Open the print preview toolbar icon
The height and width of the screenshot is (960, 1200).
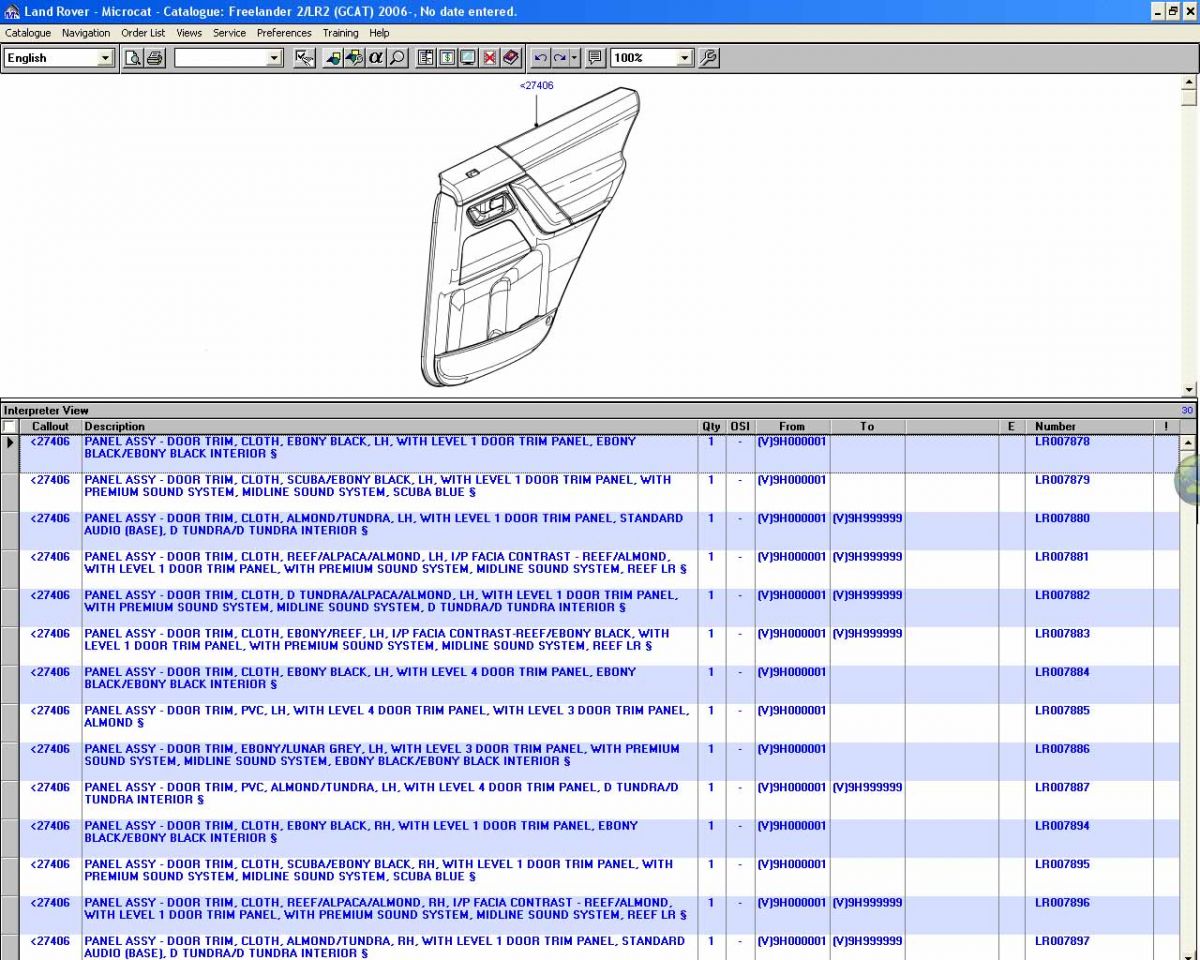133,58
